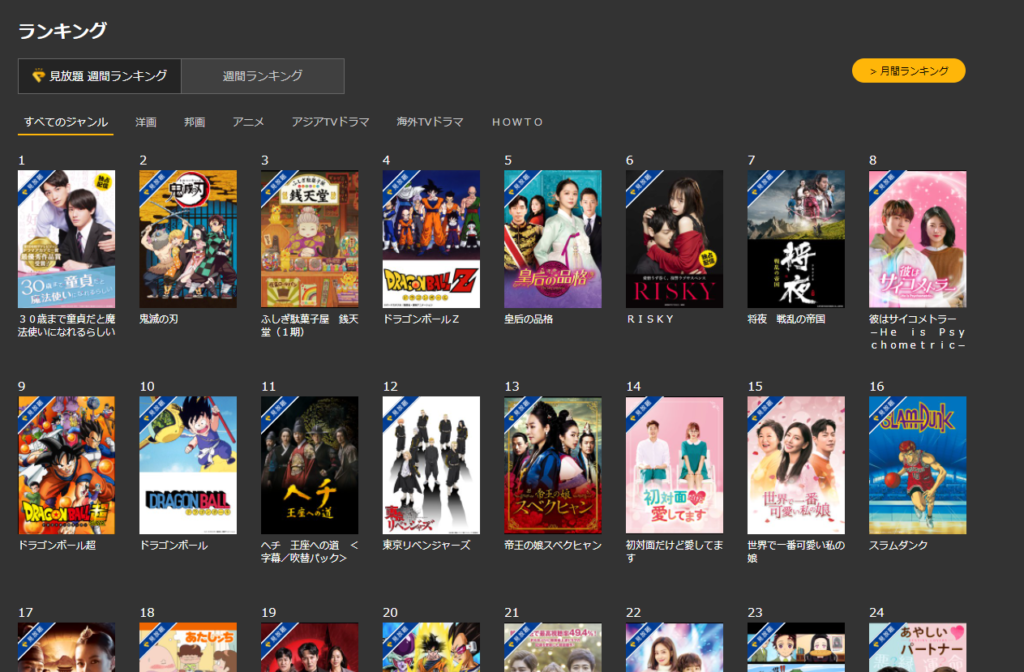The image size is (1024, 672).
Task: Open the Dragon Ball Z poster
Action: point(431,239)
